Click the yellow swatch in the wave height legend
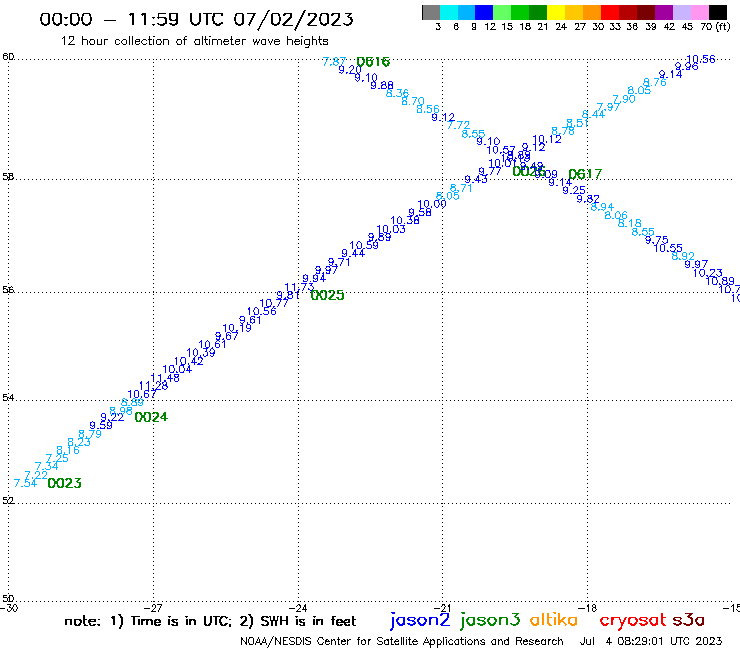 point(556,12)
